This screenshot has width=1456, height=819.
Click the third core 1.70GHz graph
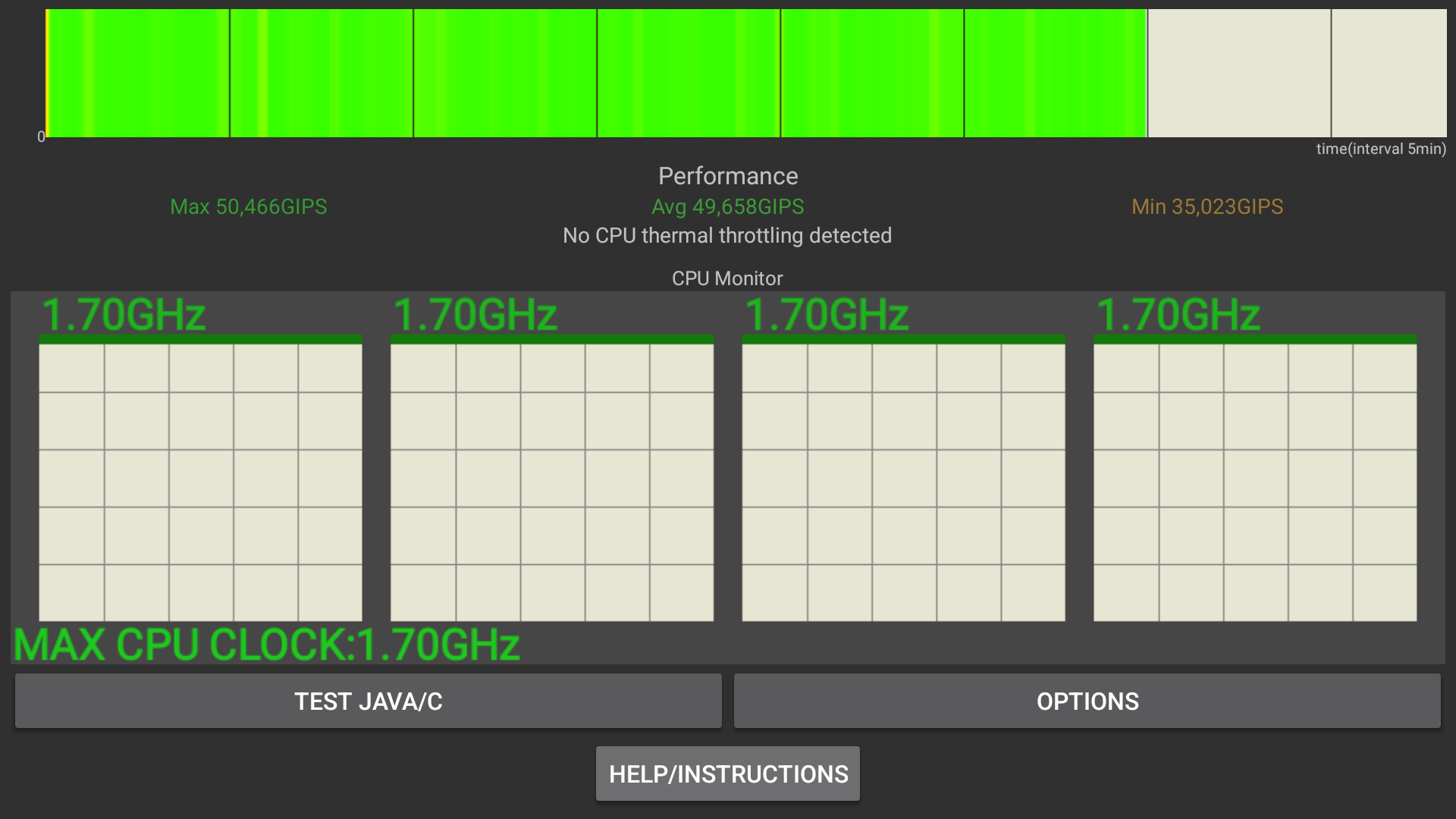click(903, 482)
